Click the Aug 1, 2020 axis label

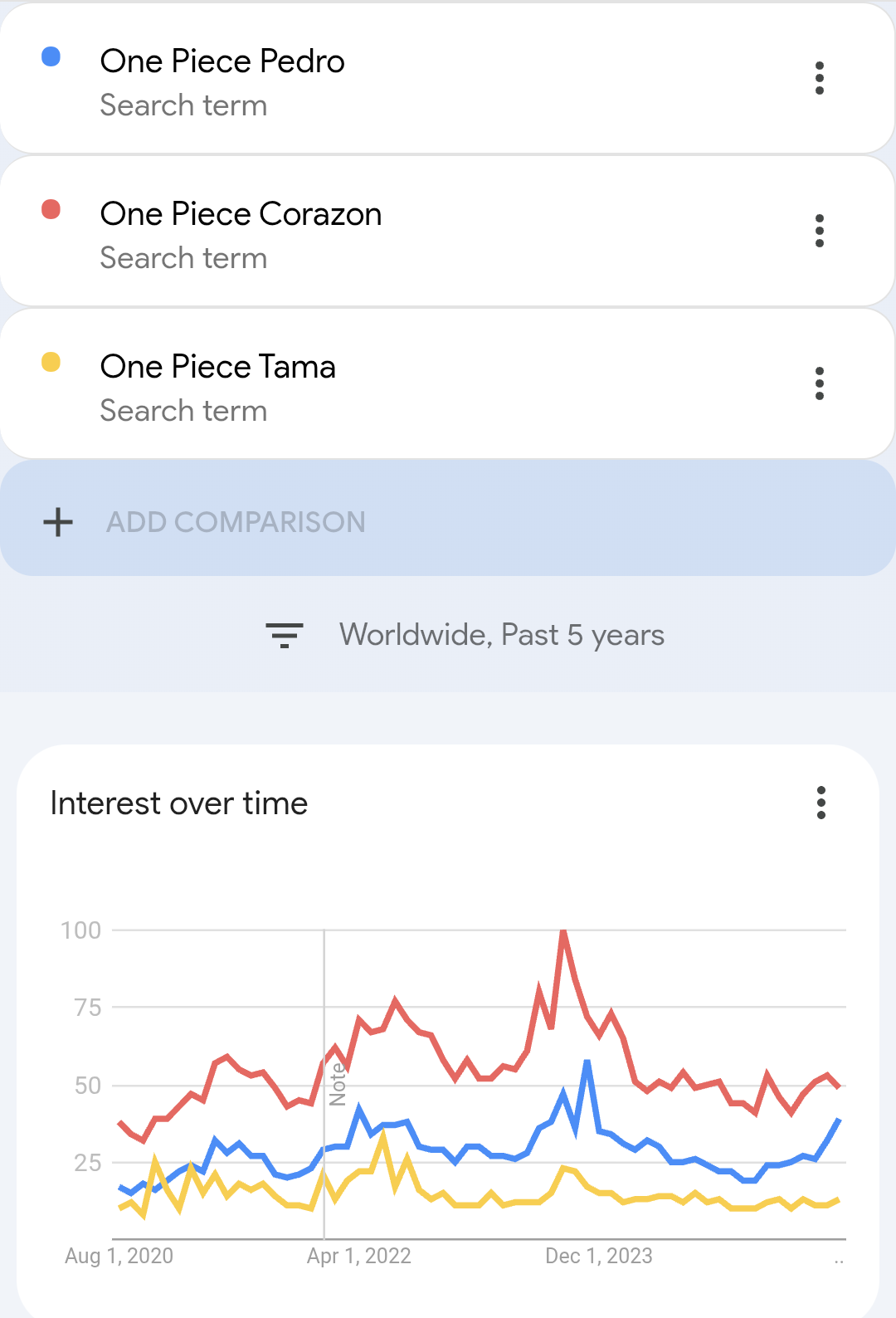click(x=119, y=1256)
